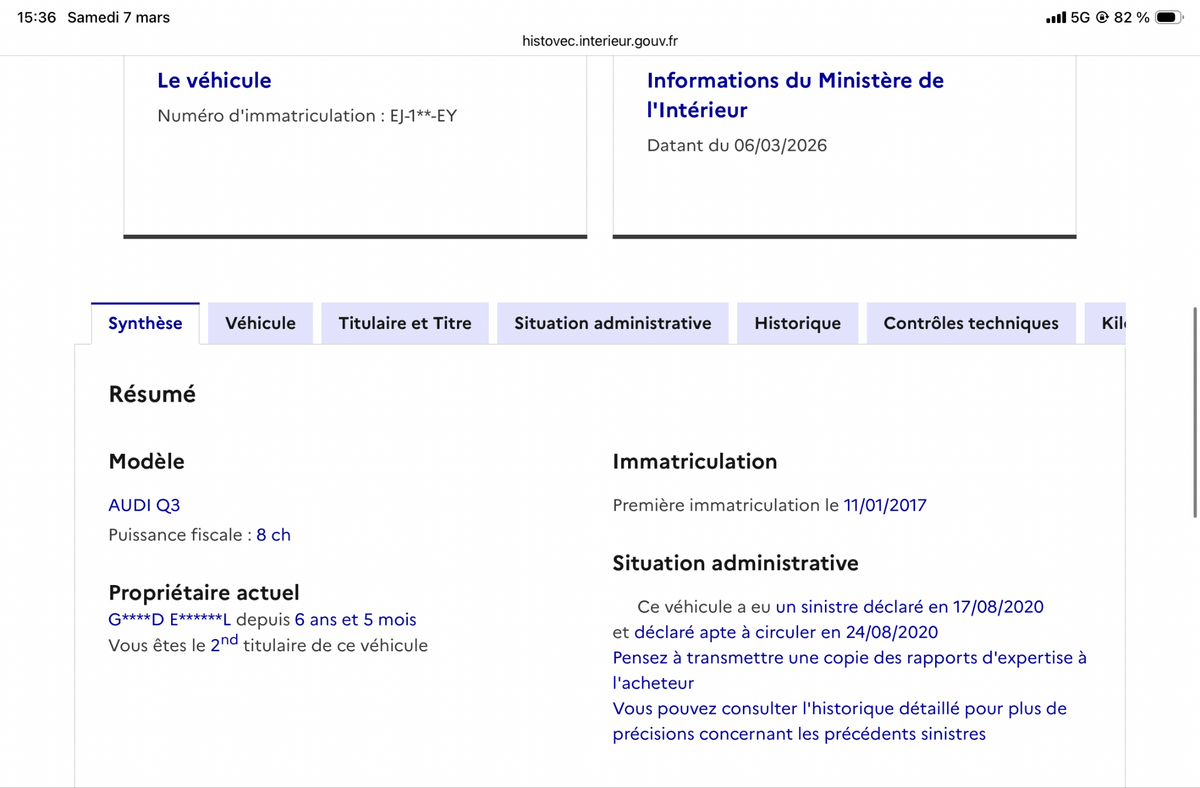Switch to the Véhicule tab
1200x788 pixels.
coord(261,323)
